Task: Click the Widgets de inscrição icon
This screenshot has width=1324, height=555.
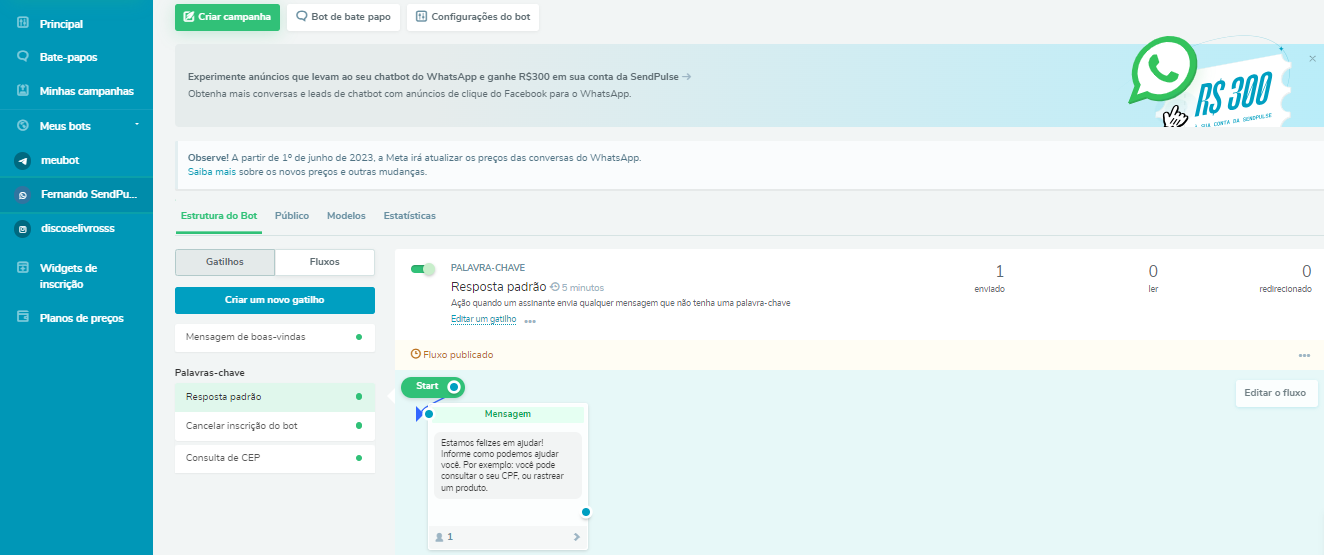Action: click(x=22, y=268)
